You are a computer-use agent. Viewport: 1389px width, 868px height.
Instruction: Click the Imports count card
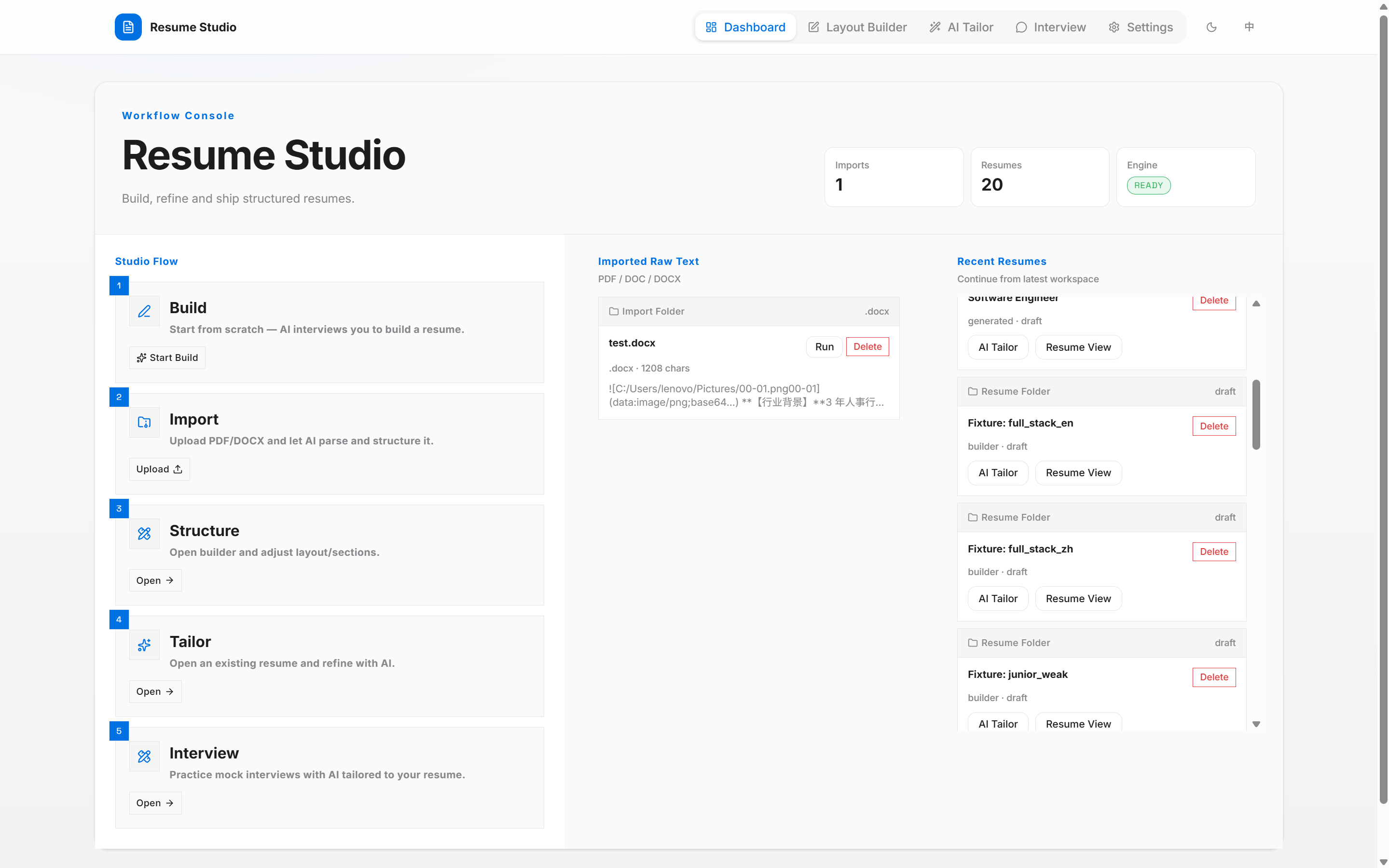coord(894,177)
